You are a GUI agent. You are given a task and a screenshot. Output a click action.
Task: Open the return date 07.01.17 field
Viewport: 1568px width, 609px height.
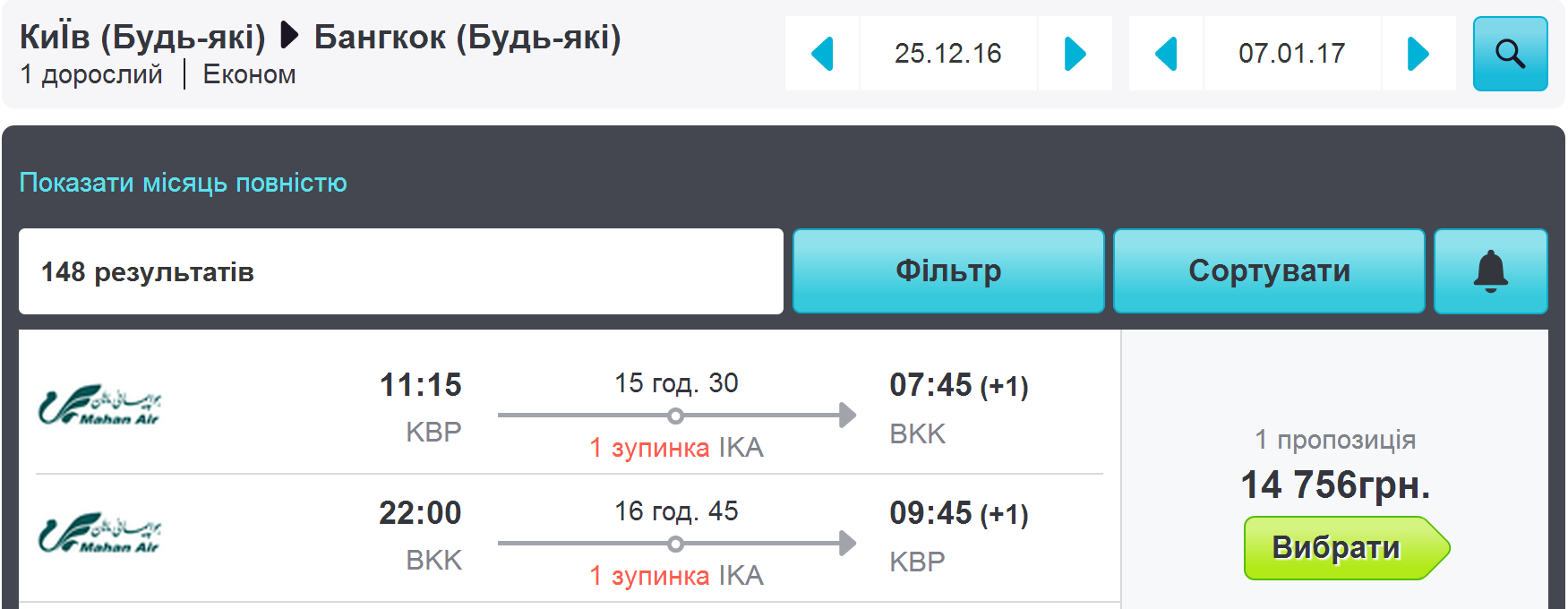1292,54
